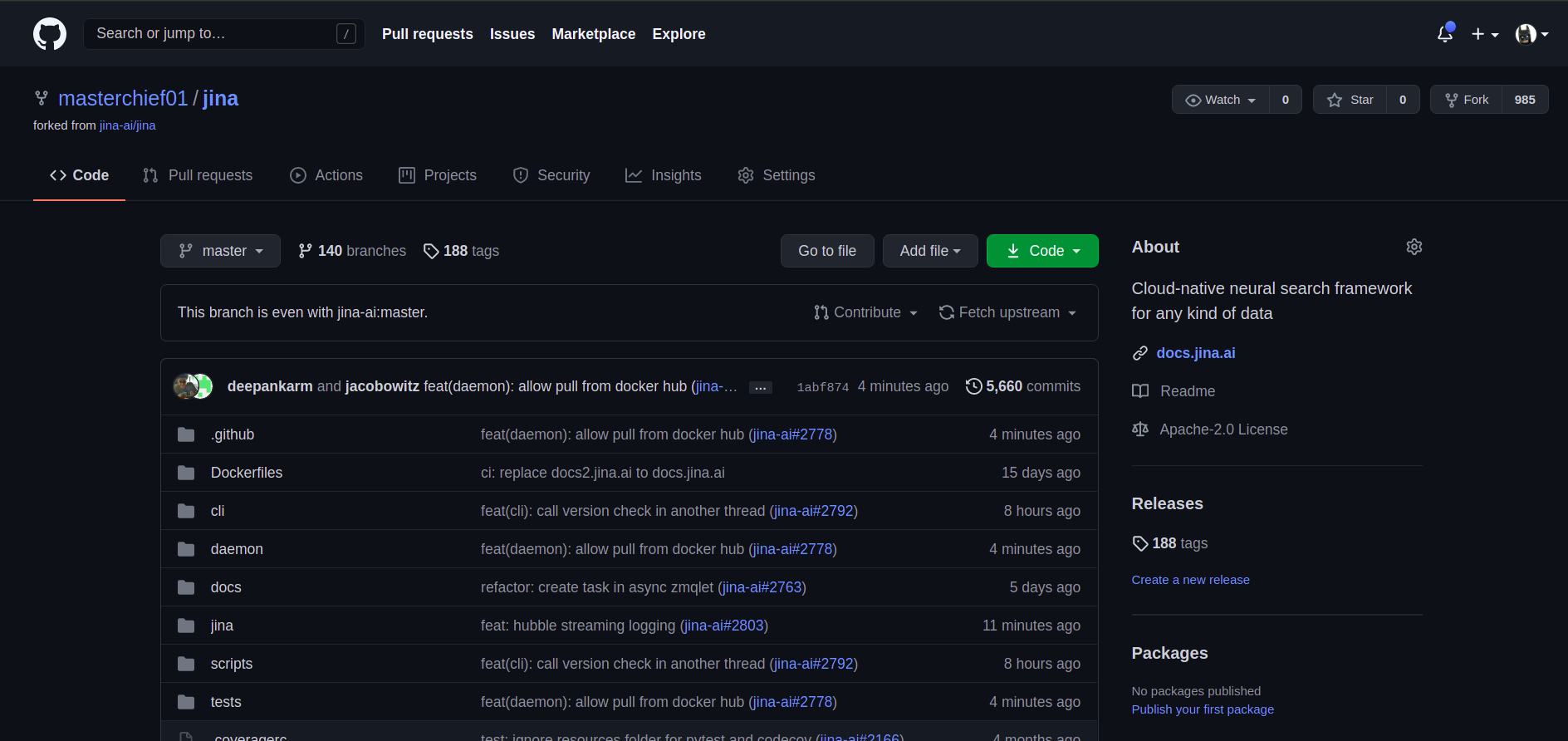Open the master branch selector
This screenshot has width=1568, height=741.
coord(220,251)
